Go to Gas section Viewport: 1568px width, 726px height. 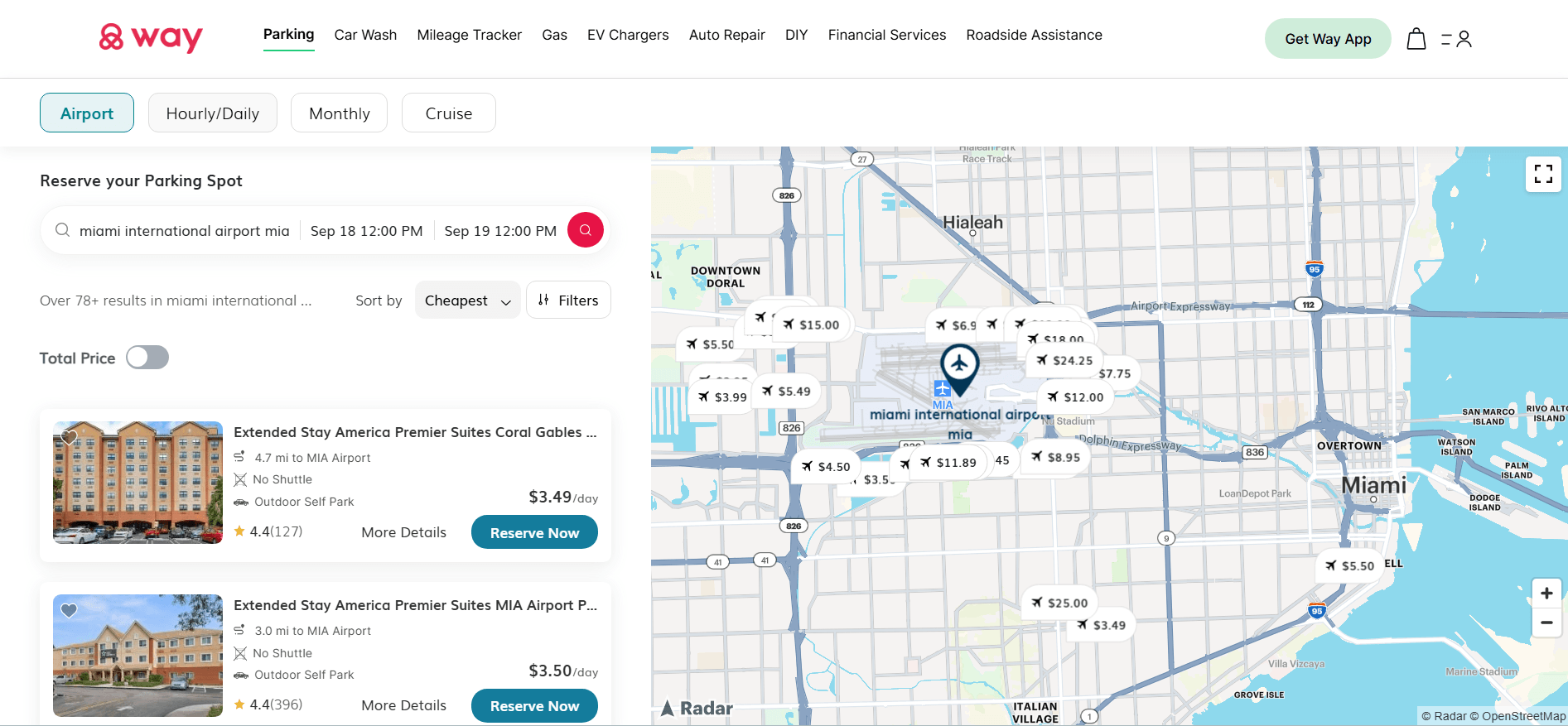[x=554, y=35]
